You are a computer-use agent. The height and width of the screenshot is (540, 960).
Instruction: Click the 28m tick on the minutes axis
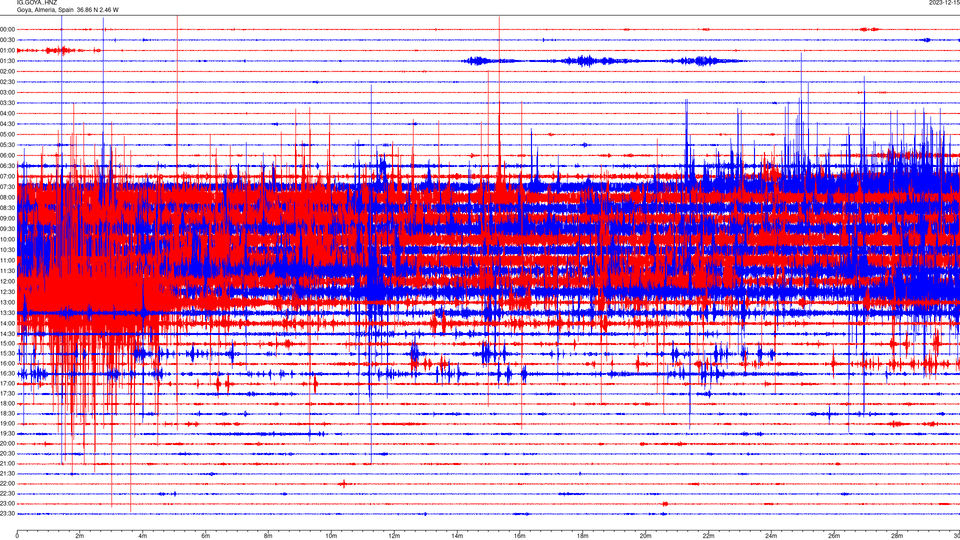tap(896, 536)
